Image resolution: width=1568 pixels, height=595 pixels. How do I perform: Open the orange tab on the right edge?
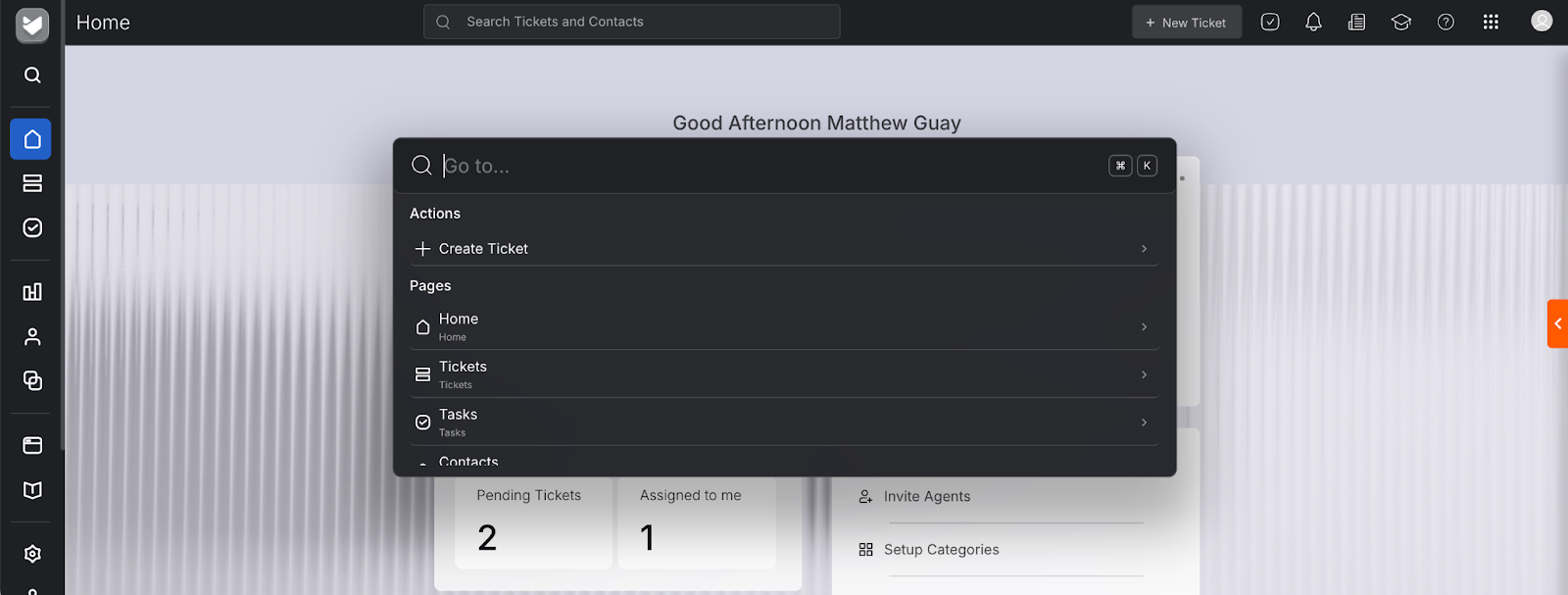(1559, 323)
